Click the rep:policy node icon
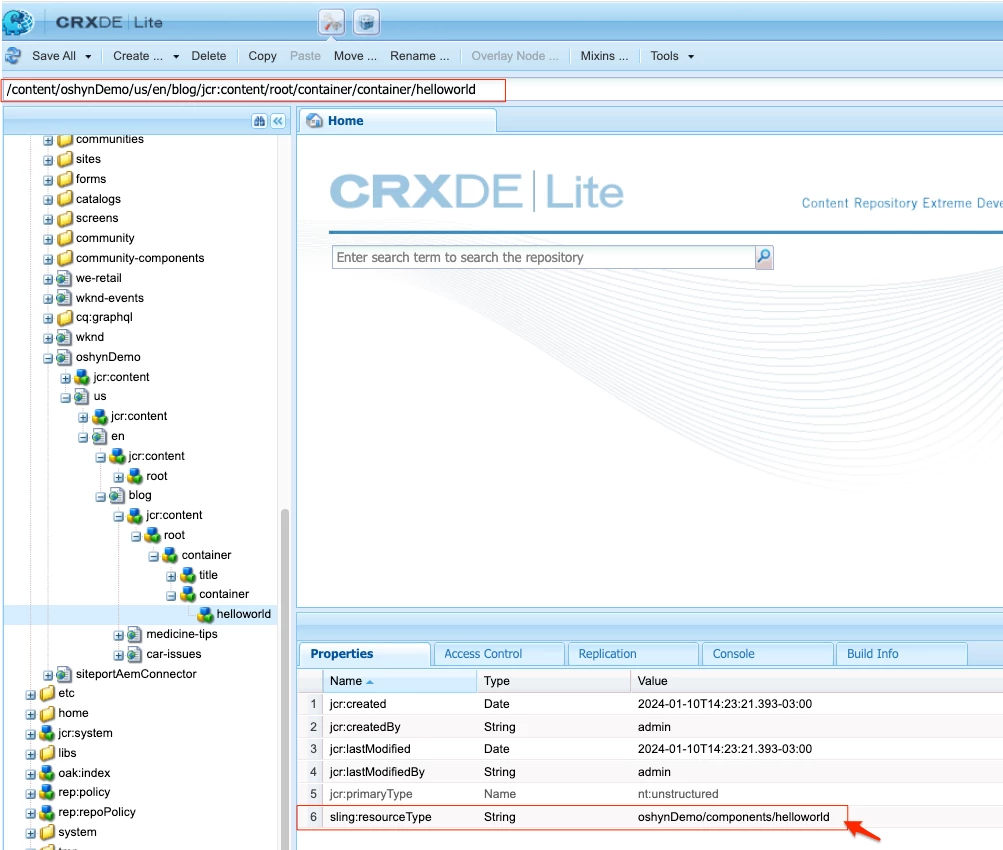 point(47,792)
